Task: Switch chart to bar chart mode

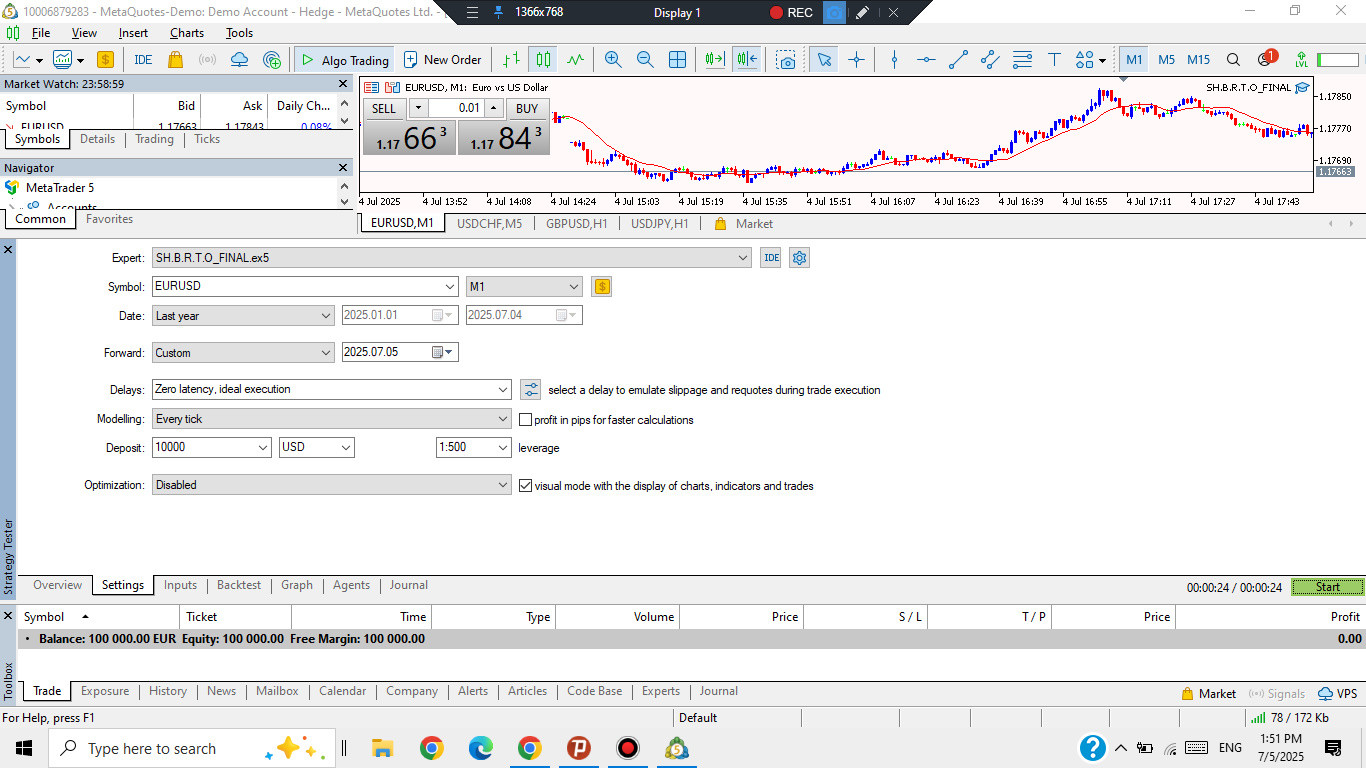Action: point(511,60)
